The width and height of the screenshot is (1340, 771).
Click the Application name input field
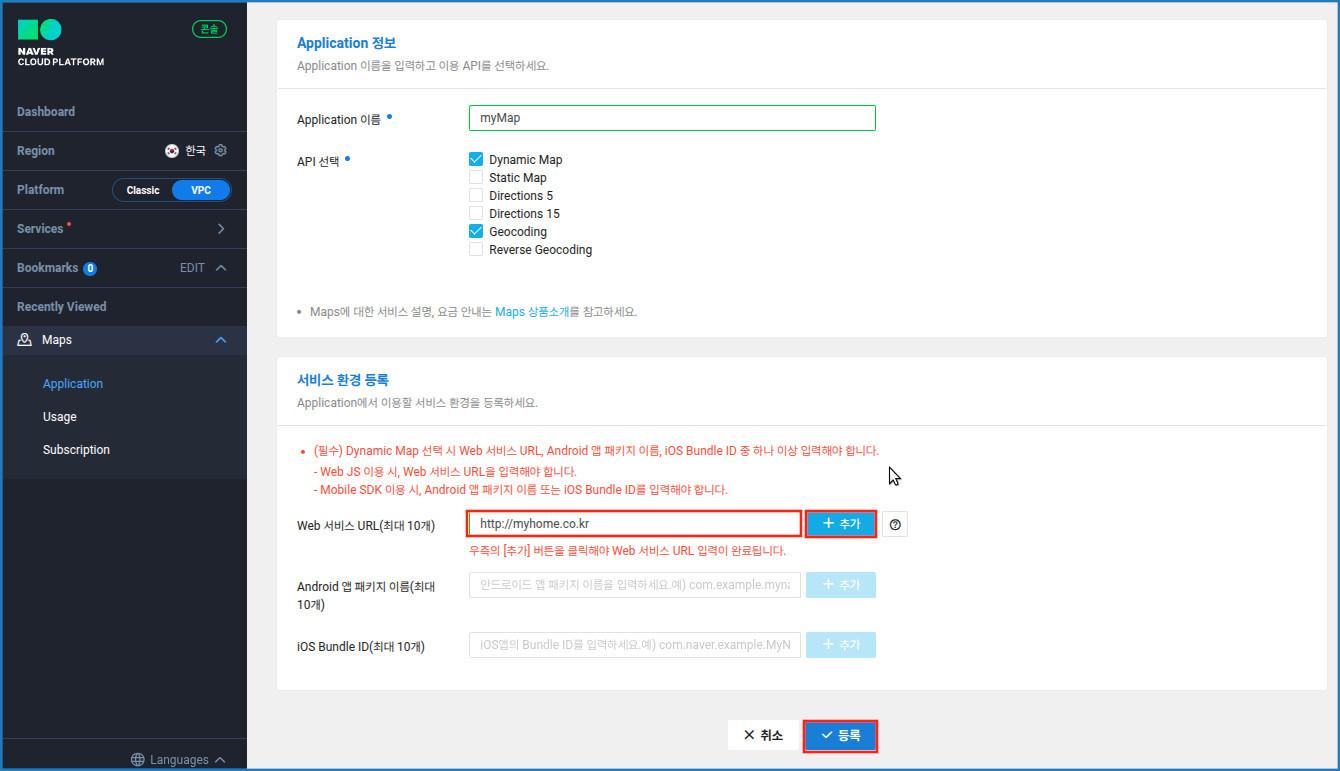pyautogui.click(x=671, y=118)
